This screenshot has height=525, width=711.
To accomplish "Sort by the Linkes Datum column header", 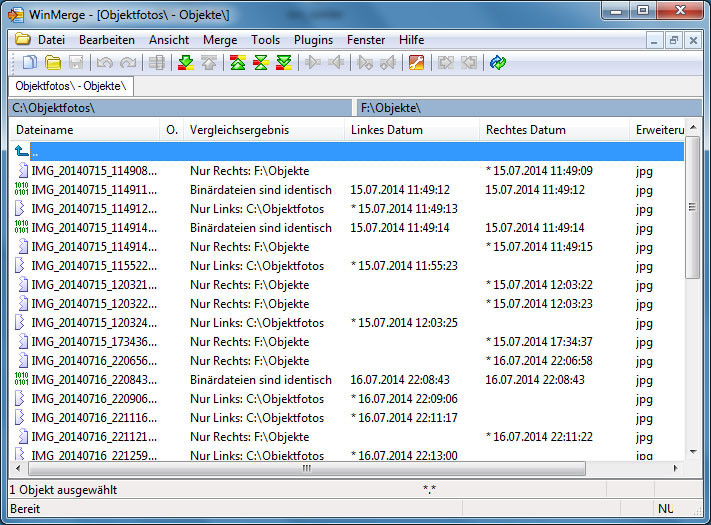I will click(412, 130).
